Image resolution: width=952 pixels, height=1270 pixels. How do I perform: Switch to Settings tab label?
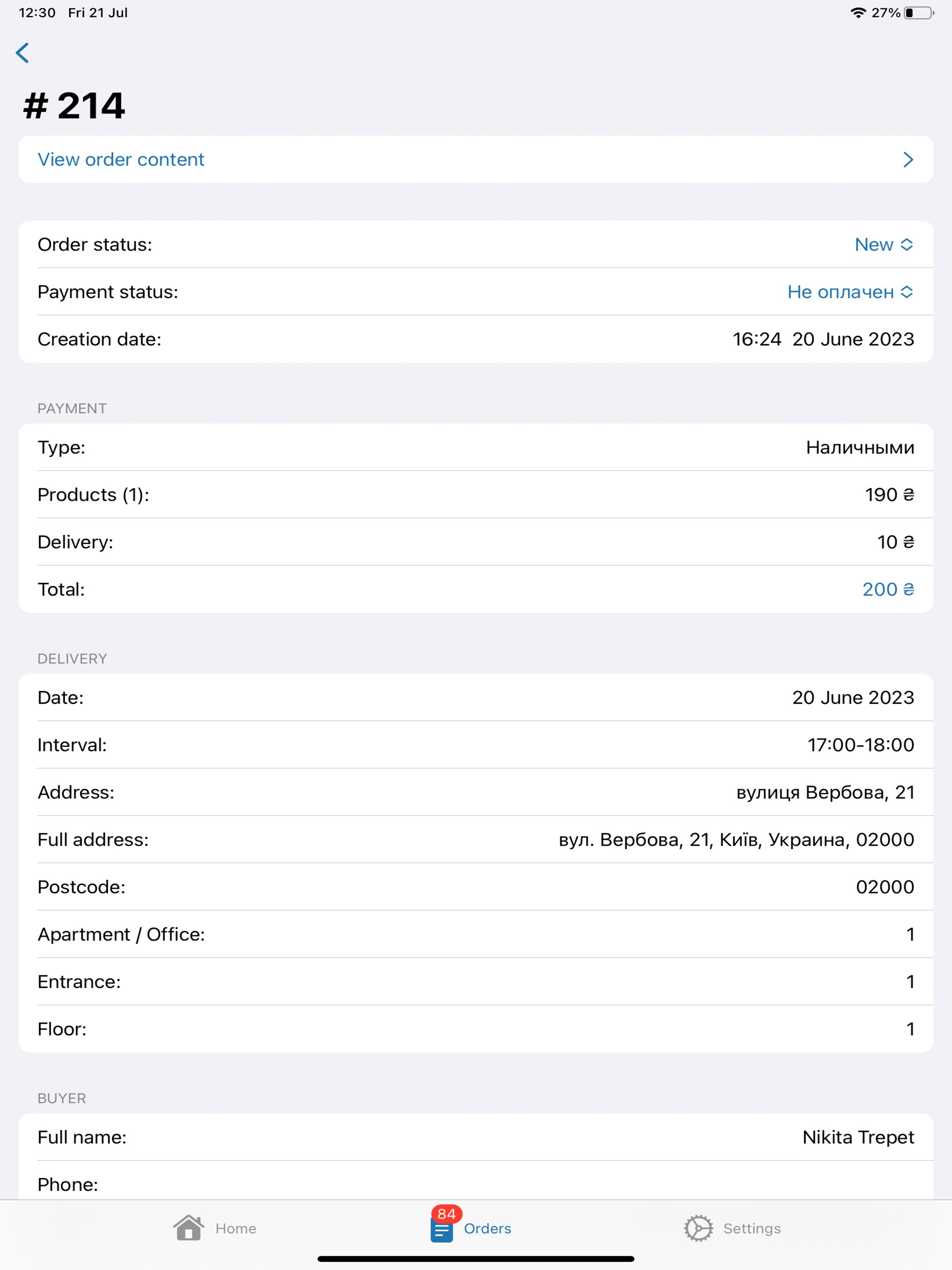pos(752,1228)
